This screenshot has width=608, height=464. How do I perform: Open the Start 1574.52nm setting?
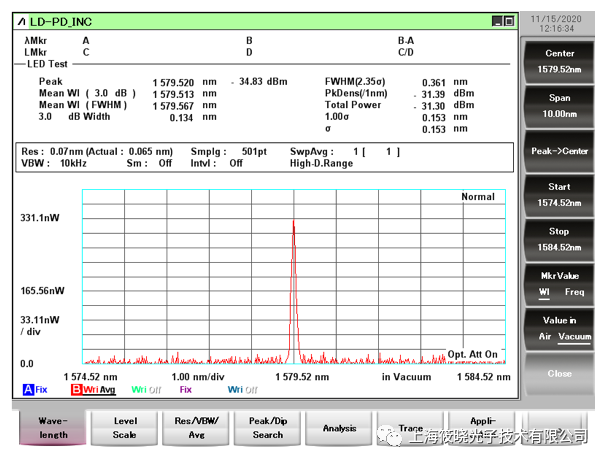click(559, 194)
